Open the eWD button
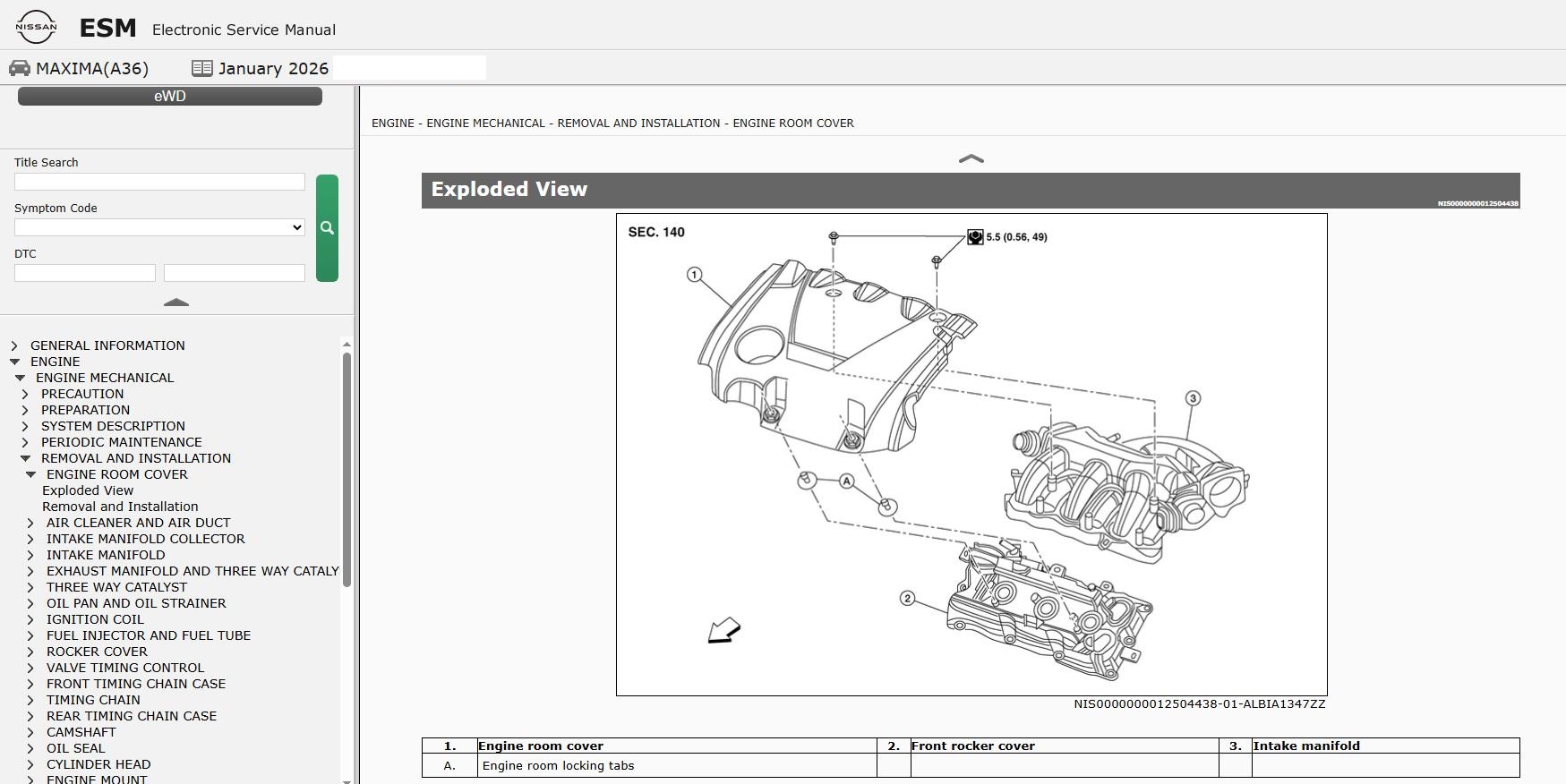 pyautogui.click(x=170, y=96)
